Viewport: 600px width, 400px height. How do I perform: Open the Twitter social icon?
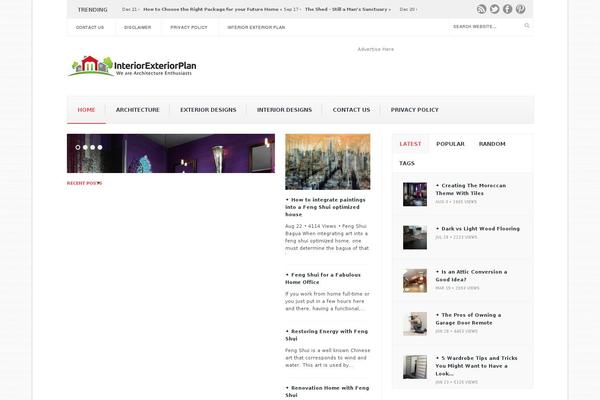pyautogui.click(x=494, y=9)
